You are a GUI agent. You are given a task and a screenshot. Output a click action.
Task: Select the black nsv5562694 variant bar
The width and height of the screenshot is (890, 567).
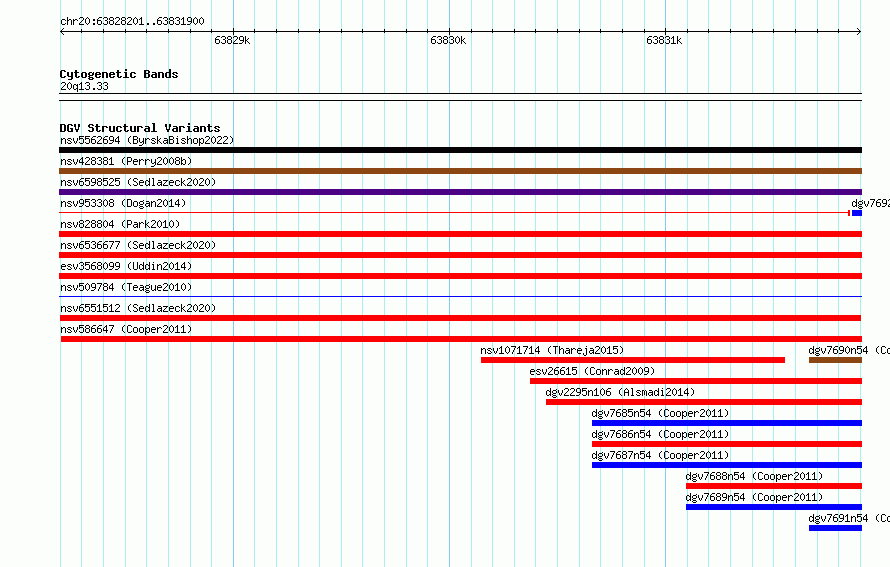[x=460, y=150]
